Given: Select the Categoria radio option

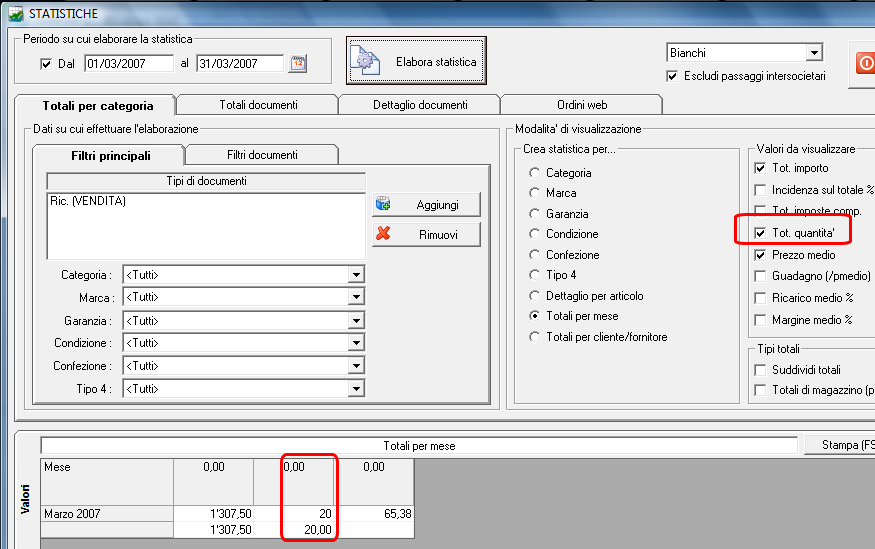Looking at the screenshot, I should pyautogui.click(x=535, y=173).
